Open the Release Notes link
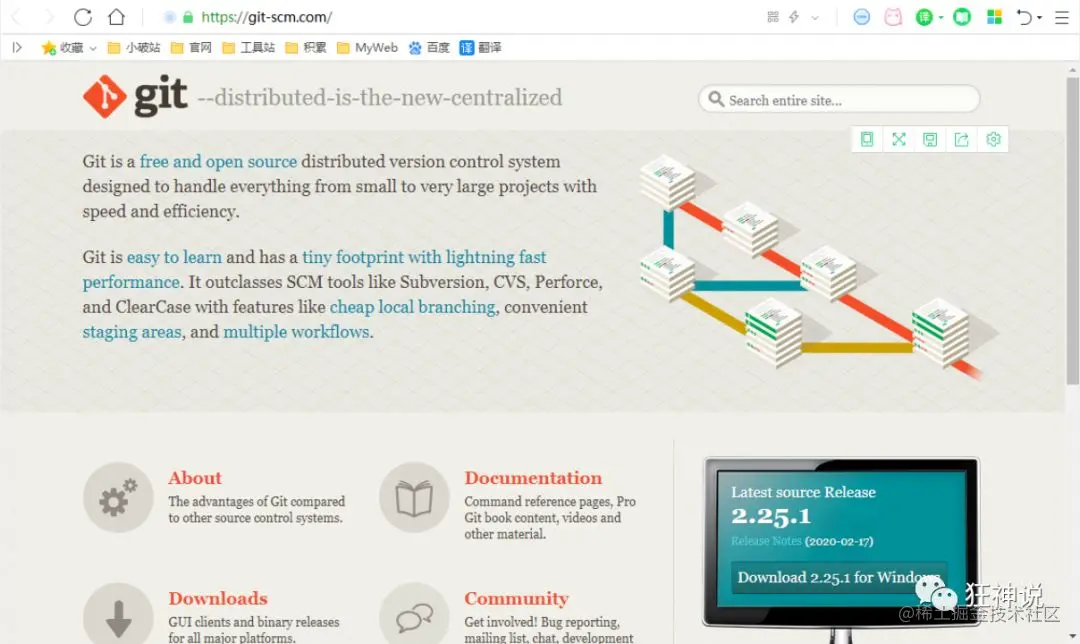Screen dimensions: 1080x644 (x=767, y=541)
